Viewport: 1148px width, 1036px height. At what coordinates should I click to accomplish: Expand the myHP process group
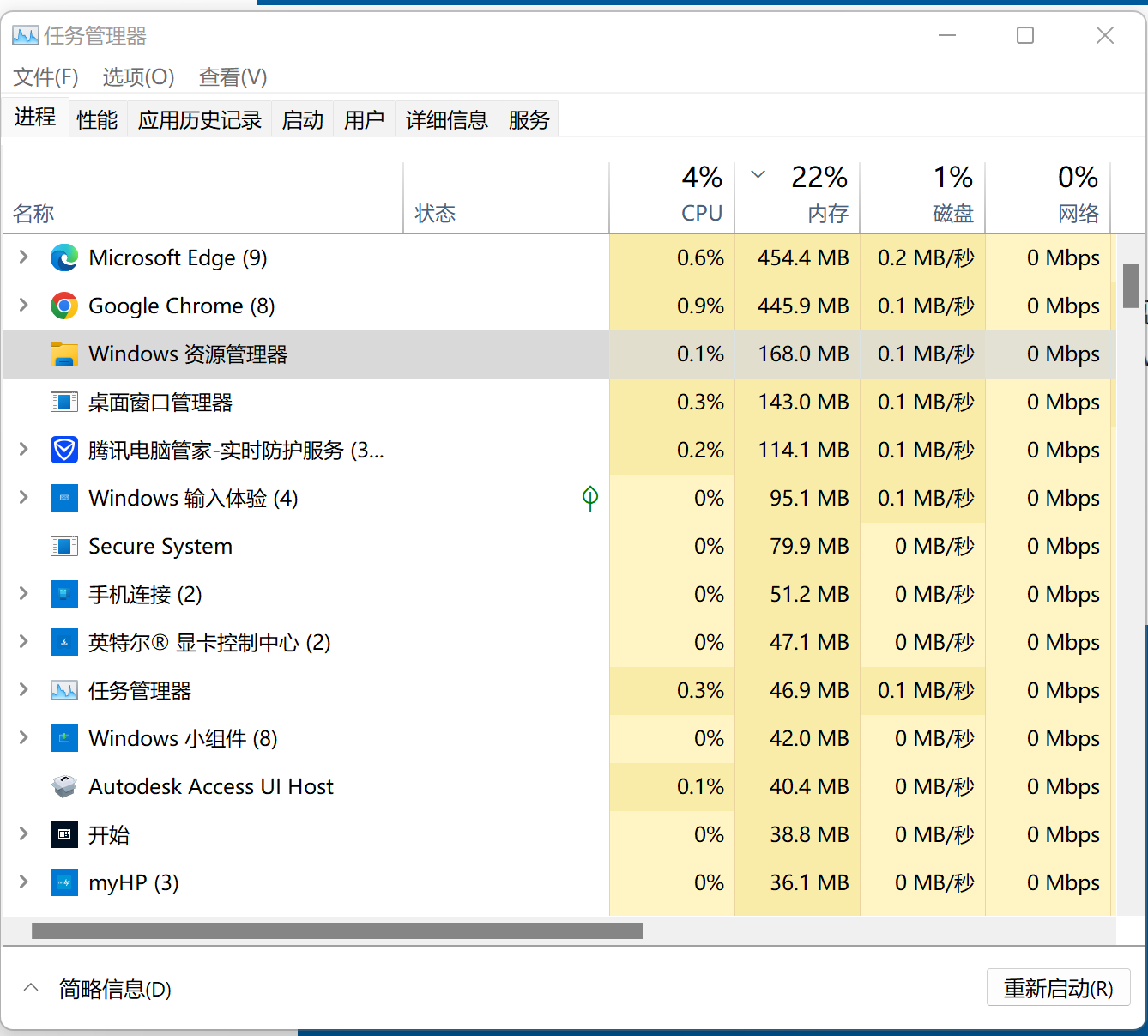(x=23, y=882)
